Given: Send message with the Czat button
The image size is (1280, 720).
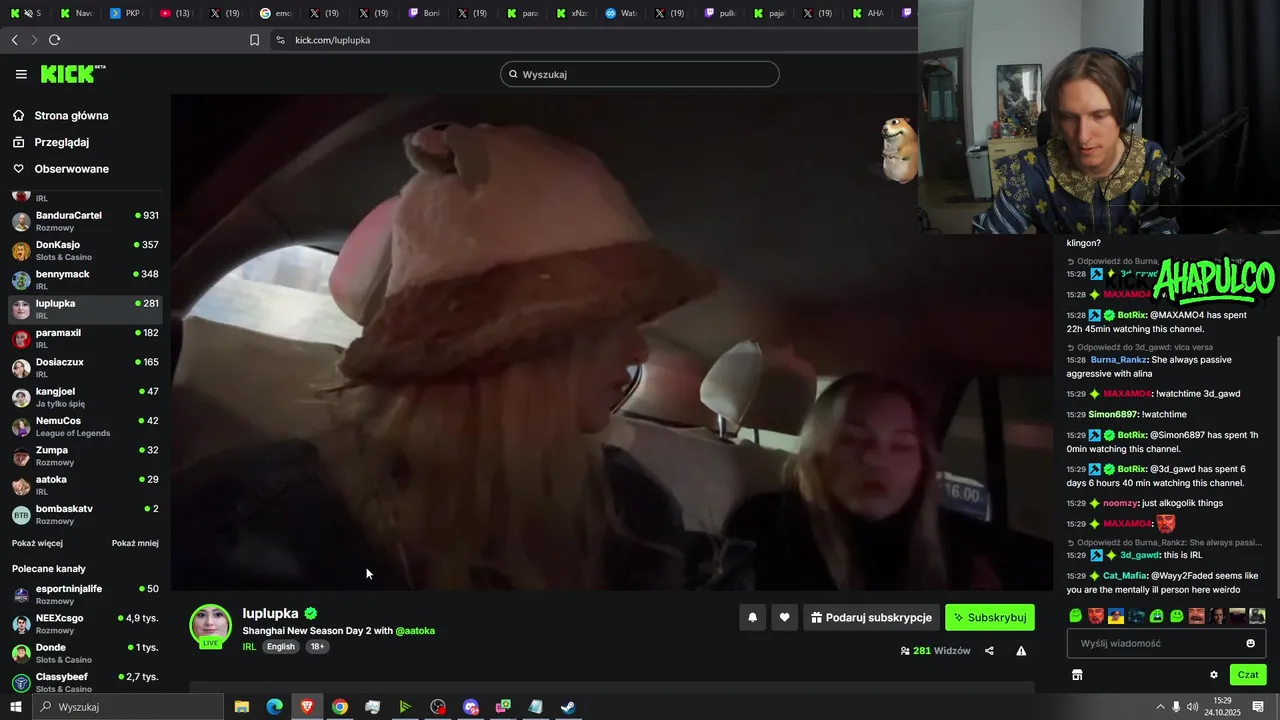Looking at the screenshot, I should [x=1248, y=675].
